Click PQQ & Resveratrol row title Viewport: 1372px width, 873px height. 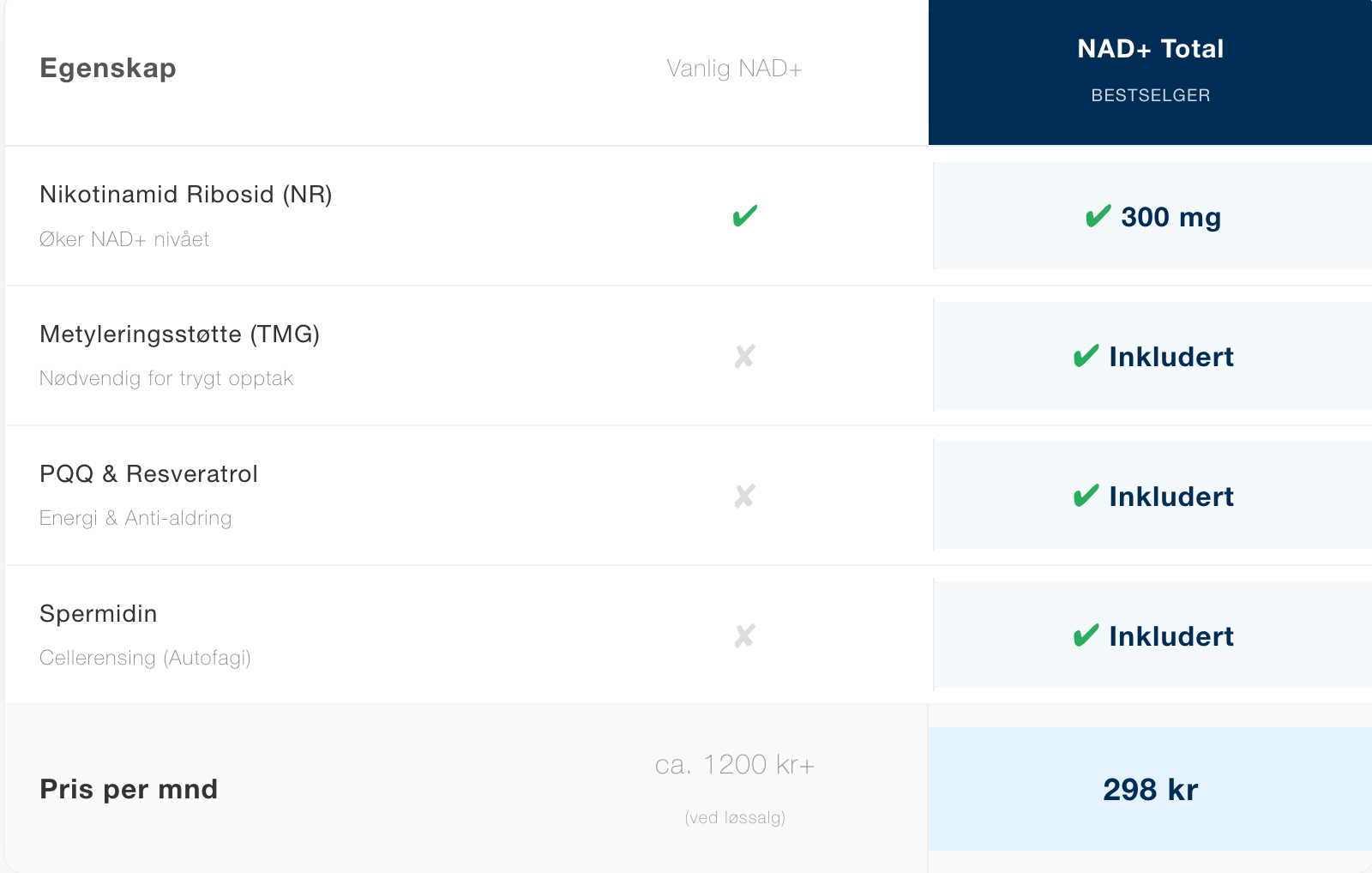click(x=149, y=474)
